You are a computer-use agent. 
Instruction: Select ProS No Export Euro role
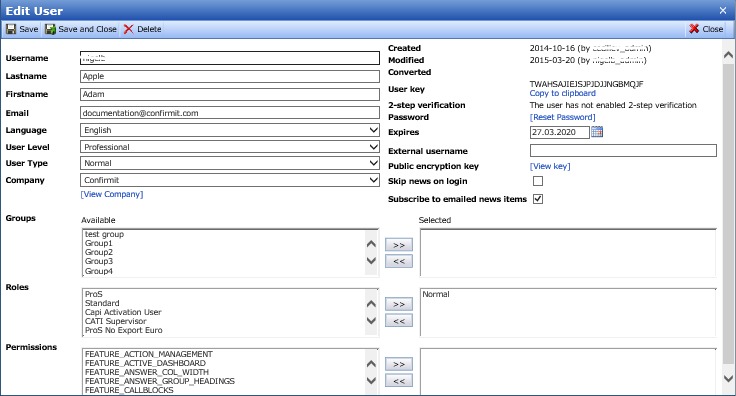point(123,330)
